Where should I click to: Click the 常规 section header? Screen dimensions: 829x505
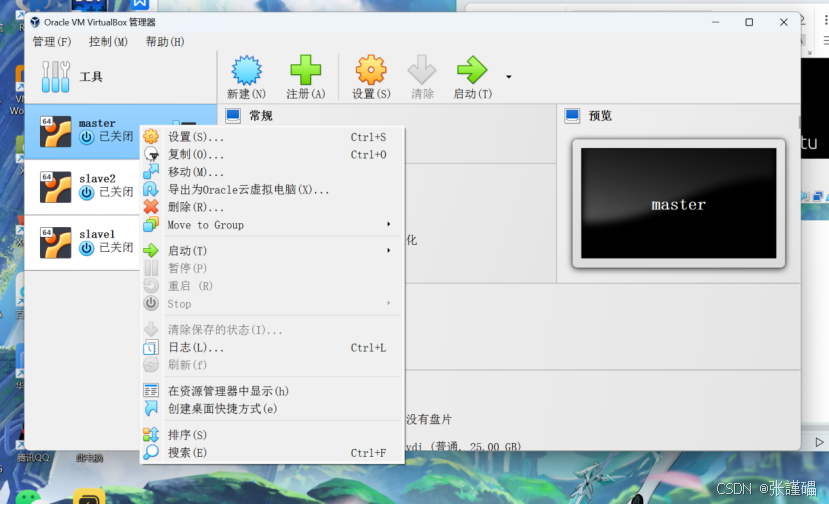261,116
